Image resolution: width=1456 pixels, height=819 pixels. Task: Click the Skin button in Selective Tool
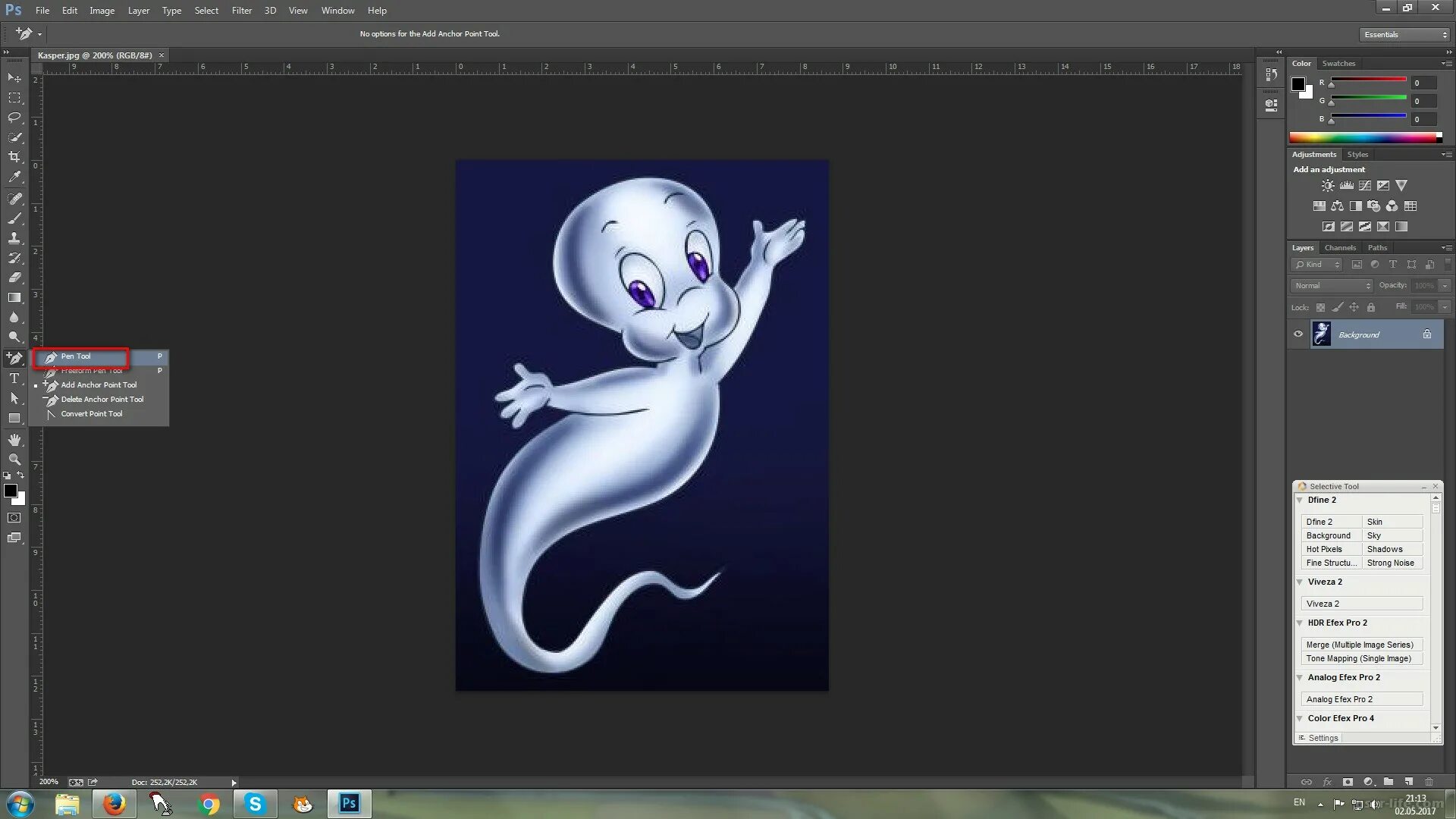(1392, 522)
